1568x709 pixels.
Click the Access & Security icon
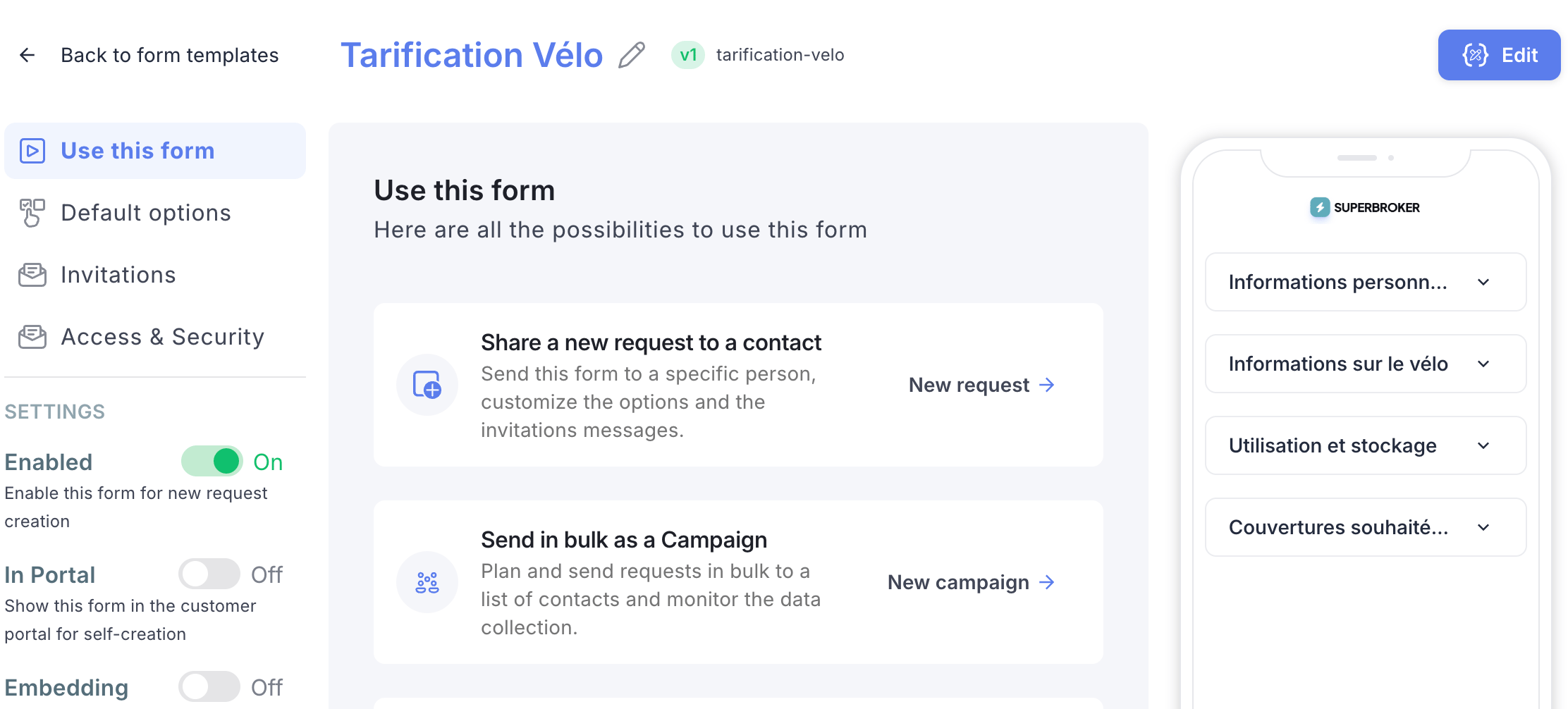tap(32, 337)
